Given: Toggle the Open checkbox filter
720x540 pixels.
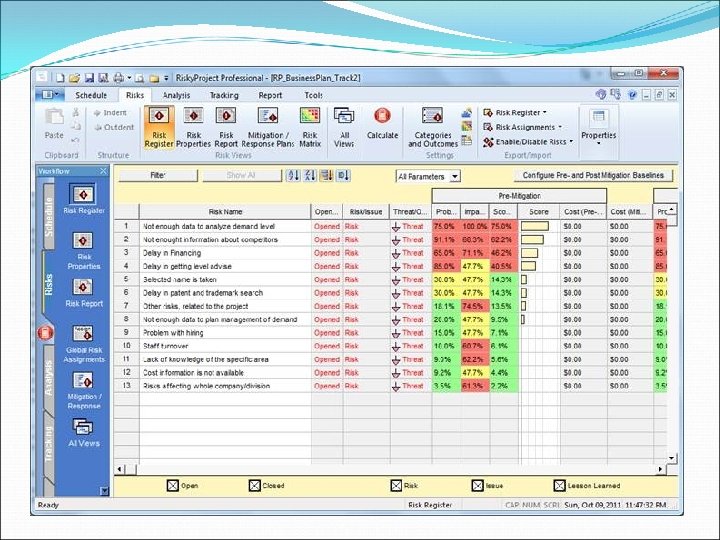Looking at the screenshot, I should pos(173,485).
